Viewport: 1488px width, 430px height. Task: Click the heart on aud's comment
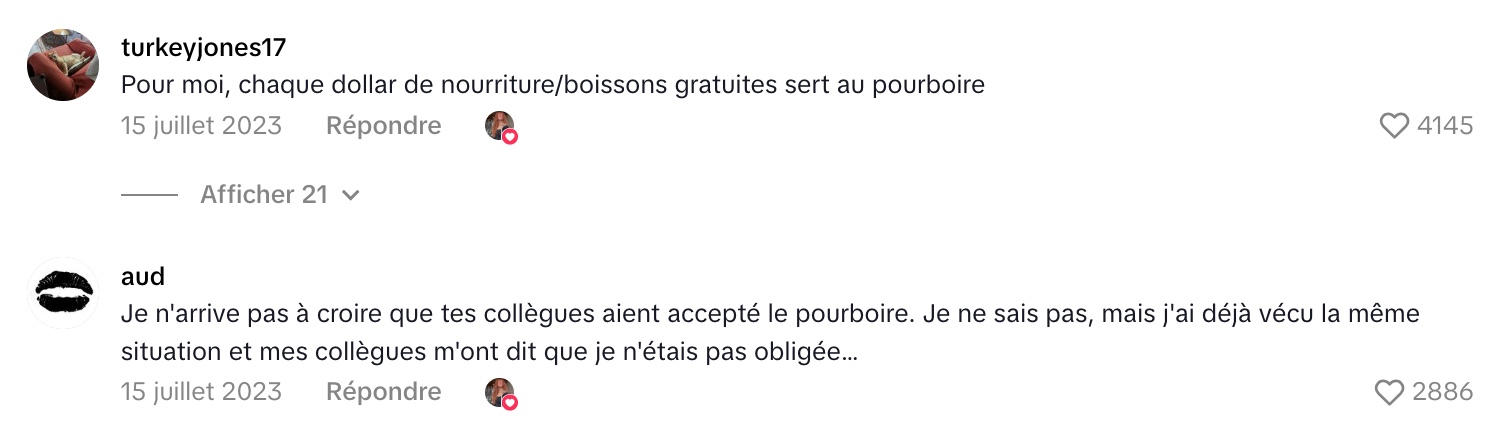click(1390, 393)
